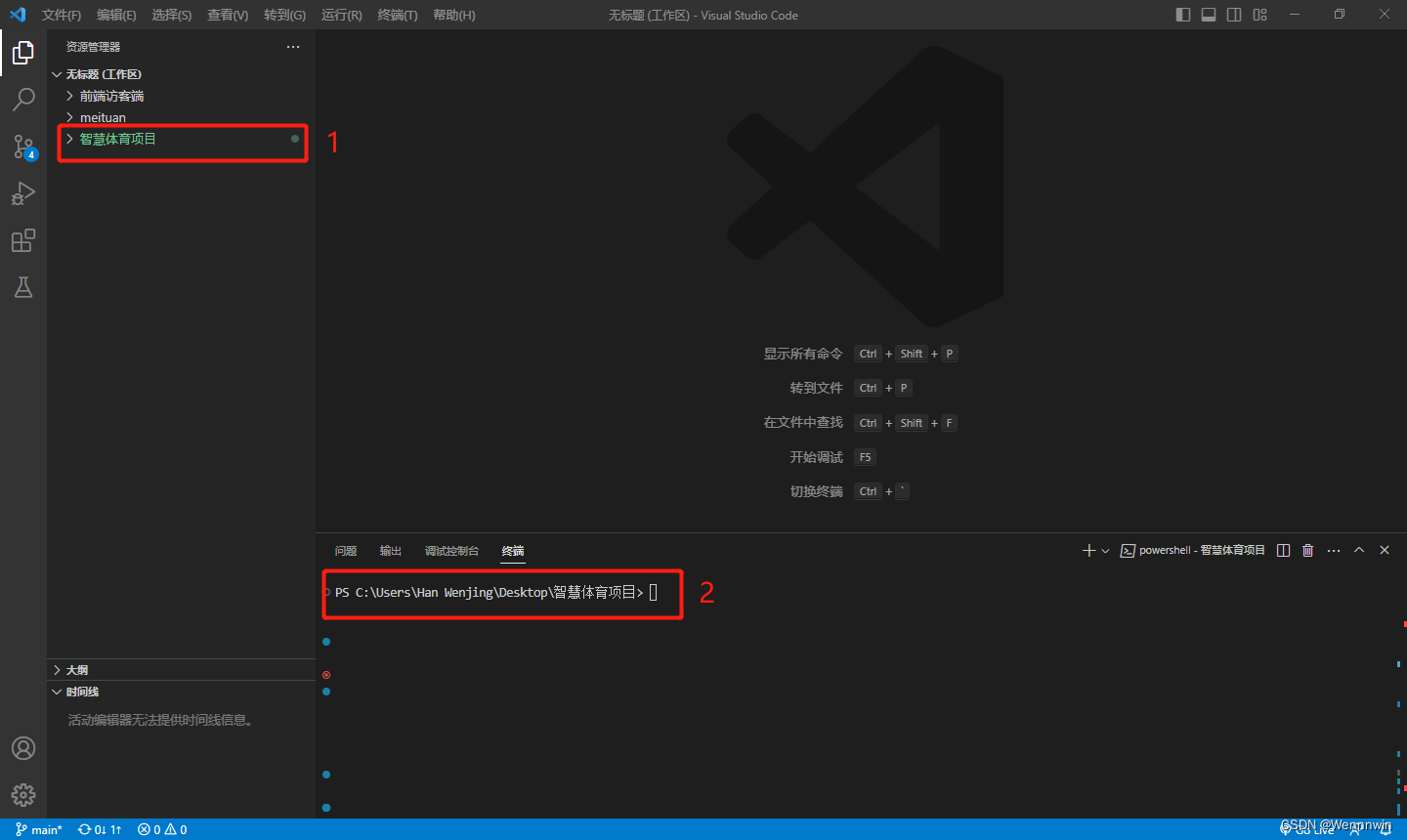
Task: Click the red error mark in terminal gutter
Action: click(326, 675)
